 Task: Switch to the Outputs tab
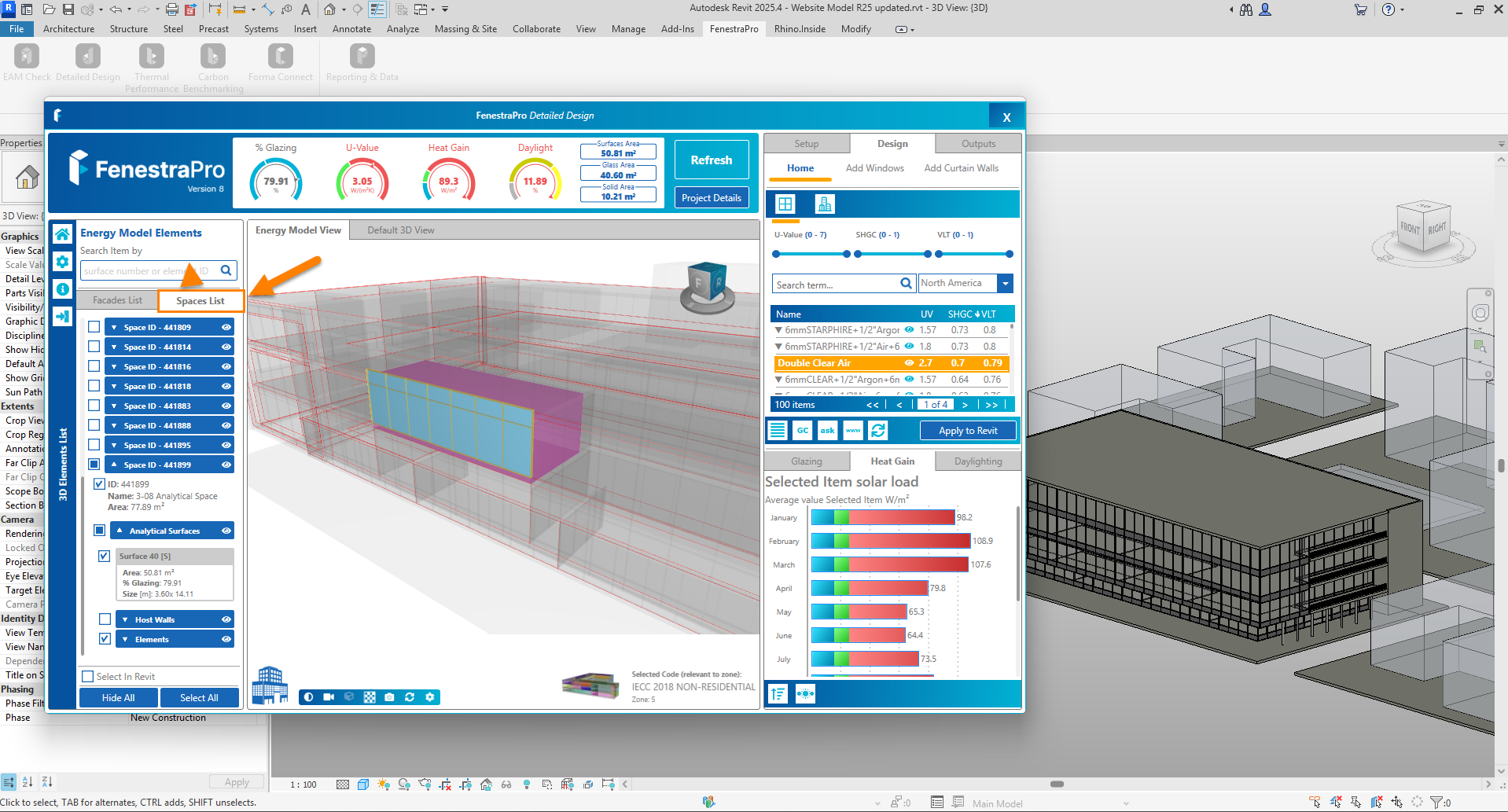tap(978, 143)
